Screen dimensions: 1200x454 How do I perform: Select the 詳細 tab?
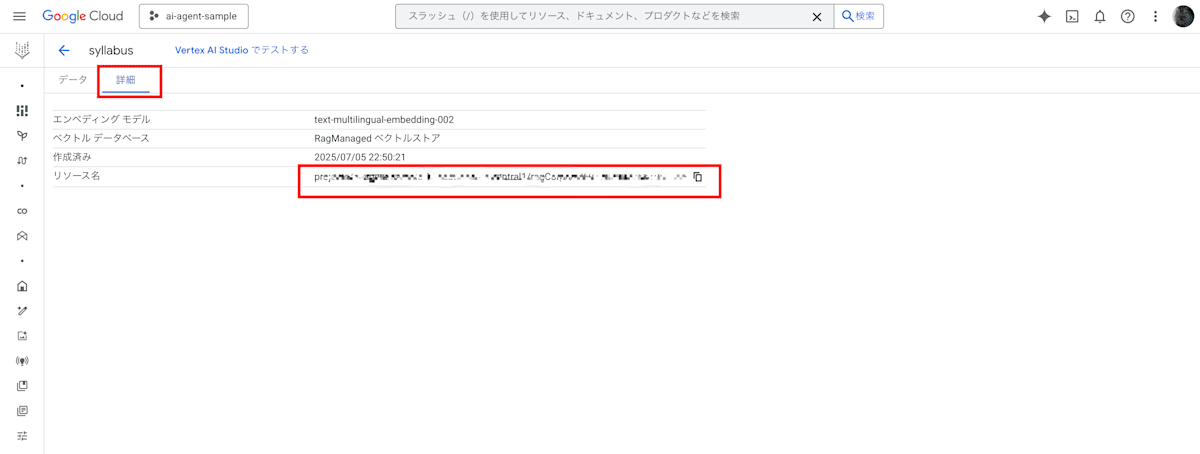pyautogui.click(x=126, y=80)
